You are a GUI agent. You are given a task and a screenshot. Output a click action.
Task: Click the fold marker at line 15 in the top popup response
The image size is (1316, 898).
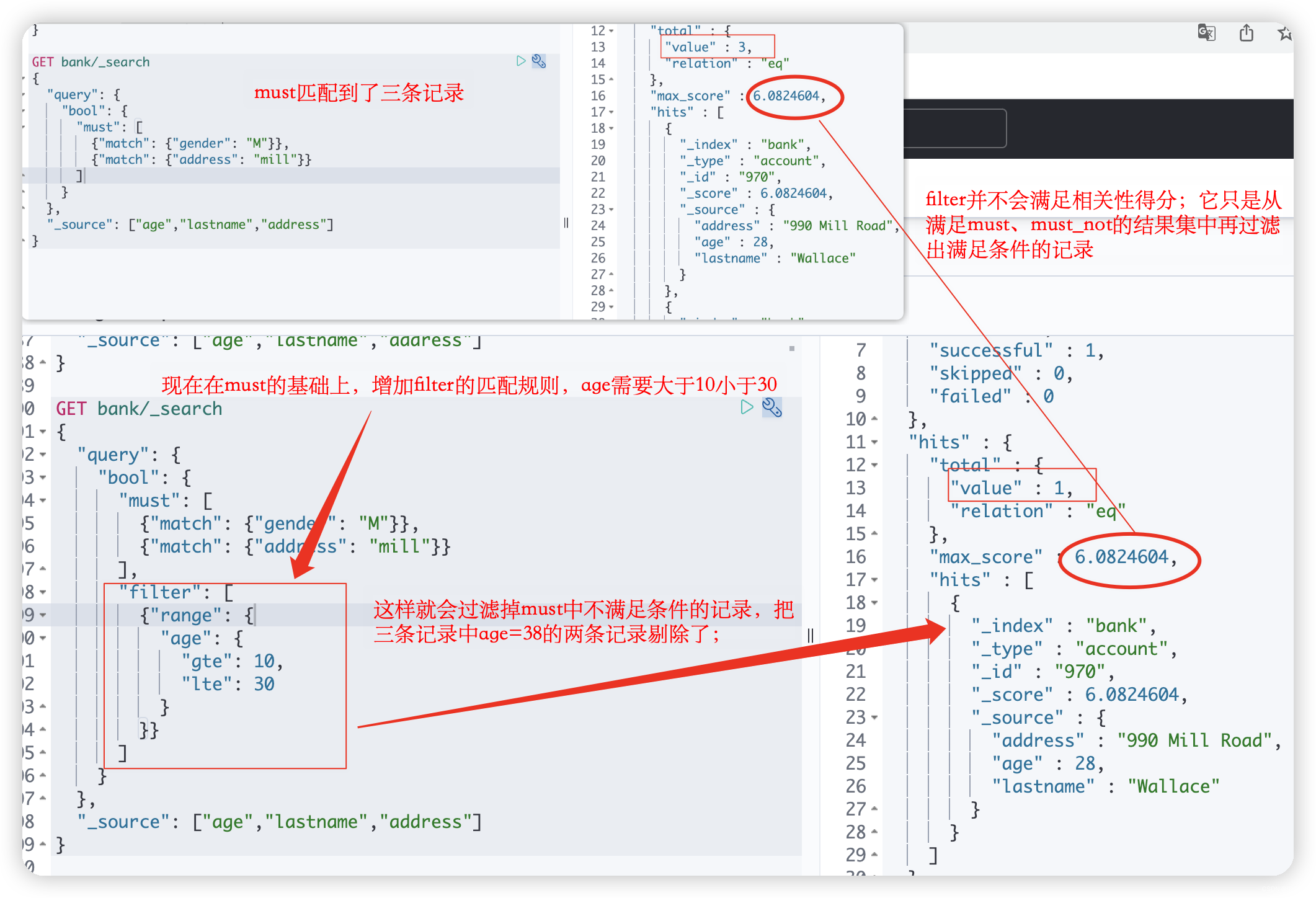point(611,79)
